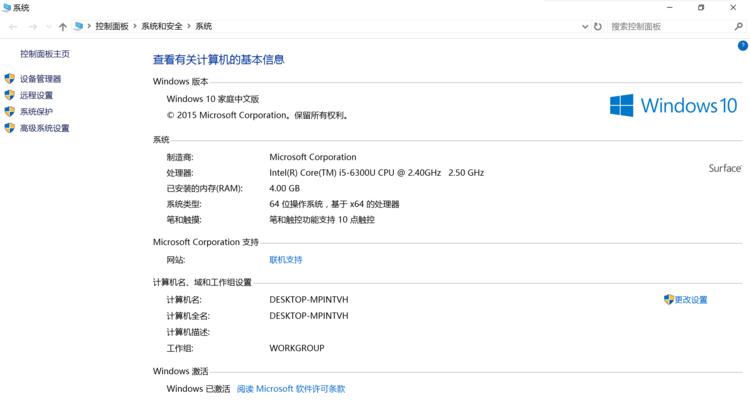
Task: Expand chevron after 系统和安全 breadcrumb
Action: coord(189,26)
